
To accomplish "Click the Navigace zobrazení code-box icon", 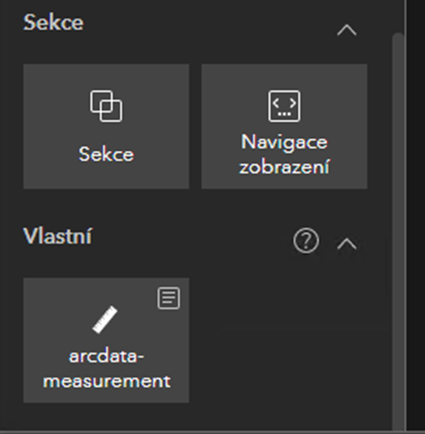I will point(284,106).
